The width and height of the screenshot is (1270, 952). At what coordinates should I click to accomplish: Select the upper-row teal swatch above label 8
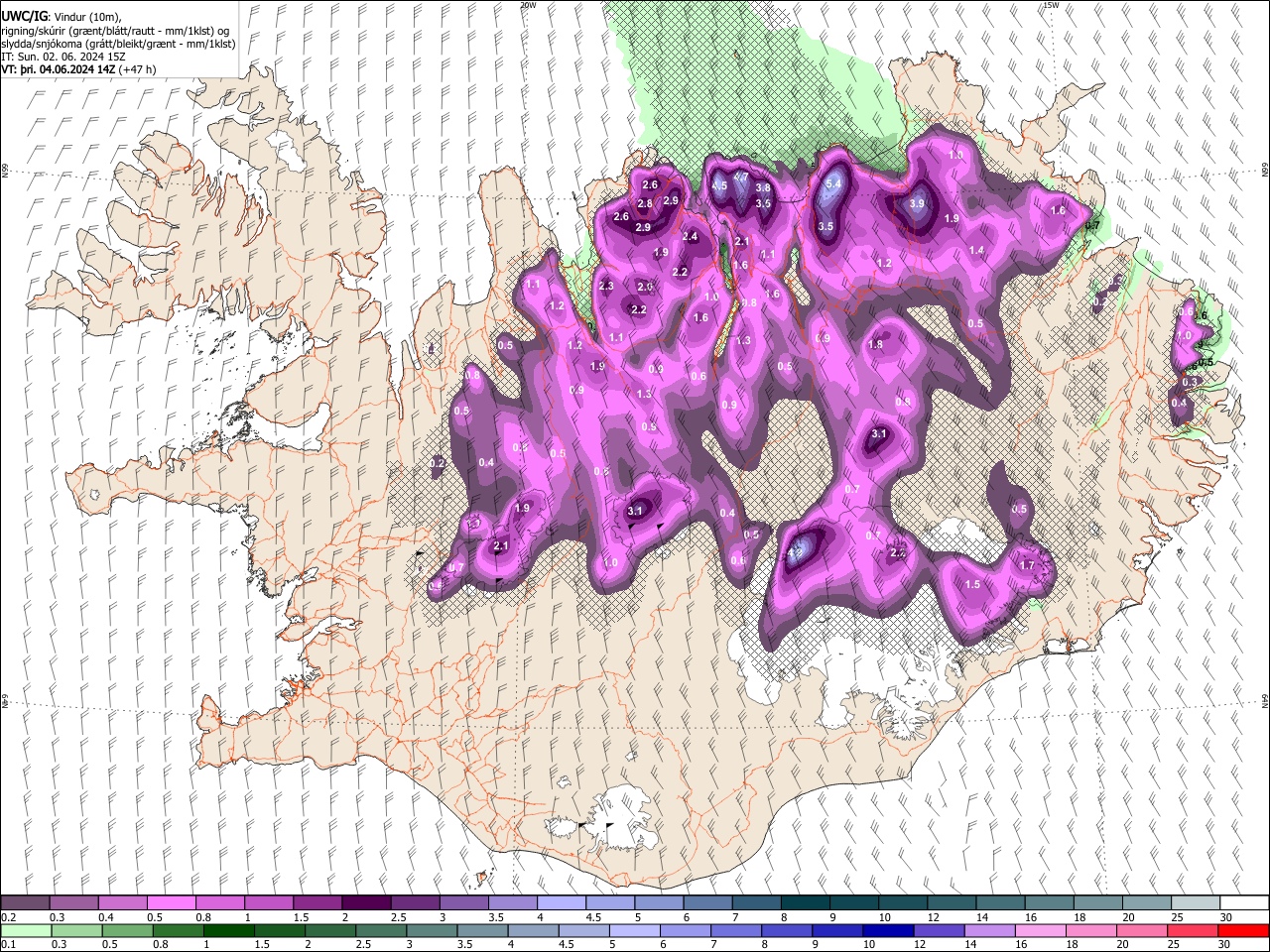coord(805,903)
